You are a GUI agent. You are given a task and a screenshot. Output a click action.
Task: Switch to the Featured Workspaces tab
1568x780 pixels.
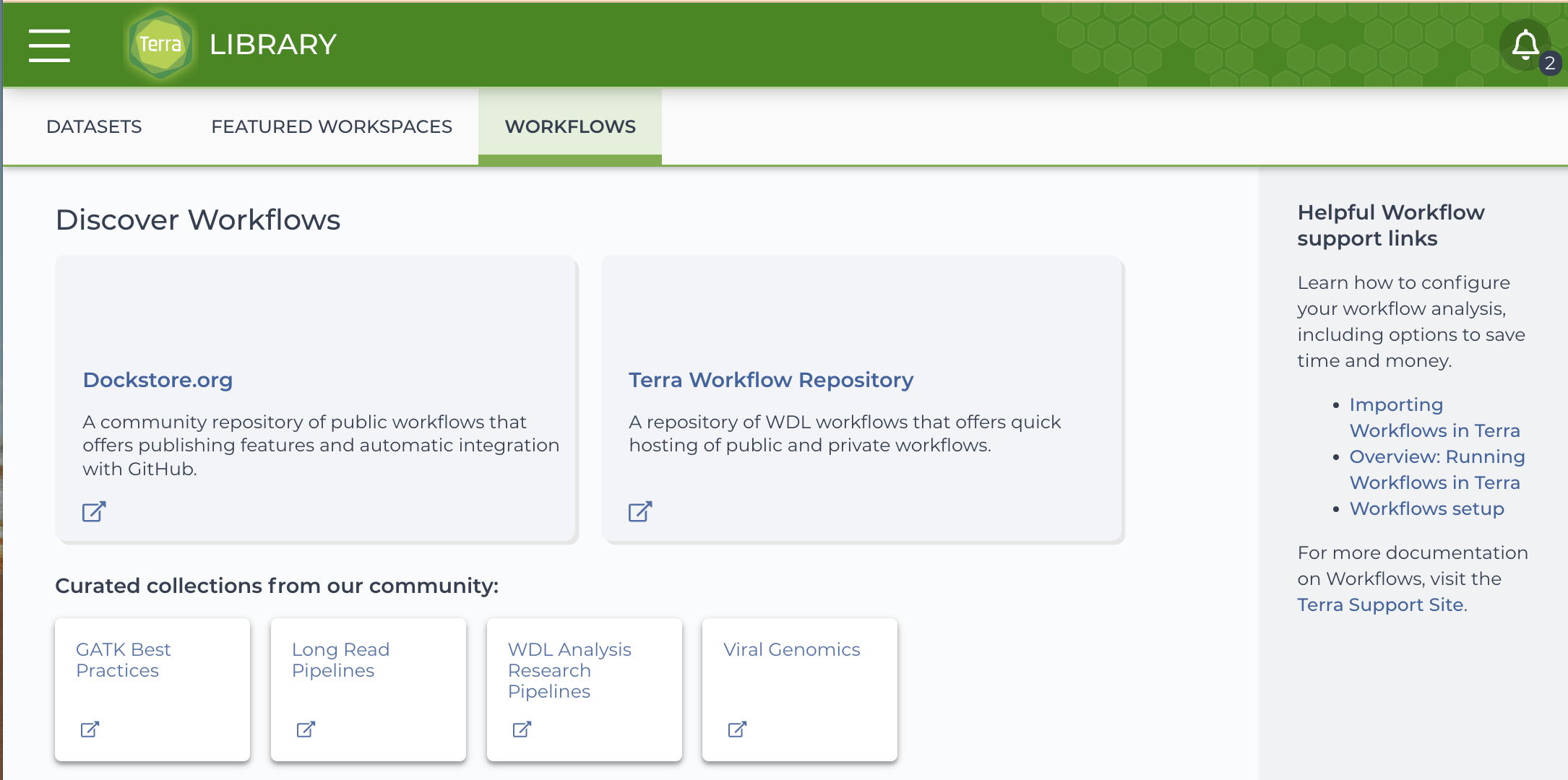[x=332, y=126]
